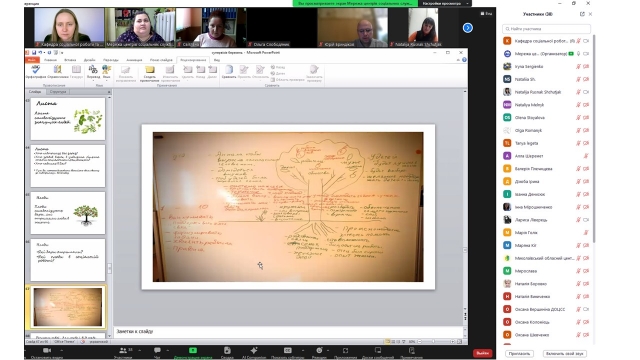Image resolution: width=640 pixels, height=360 pixels.
Task: Collapse the PowerPoint ribbon chevron
Action: coord(458,60)
